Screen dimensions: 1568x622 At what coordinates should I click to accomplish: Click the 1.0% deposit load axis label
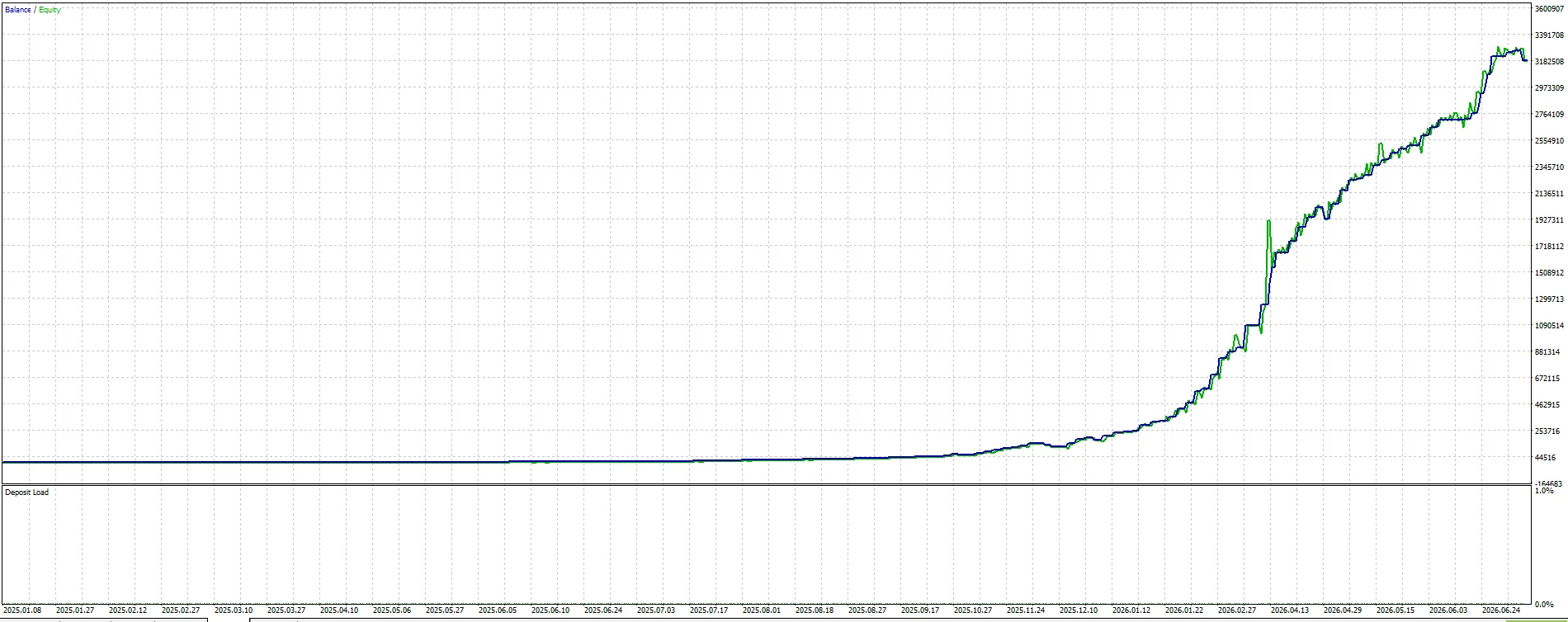[x=1544, y=491]
